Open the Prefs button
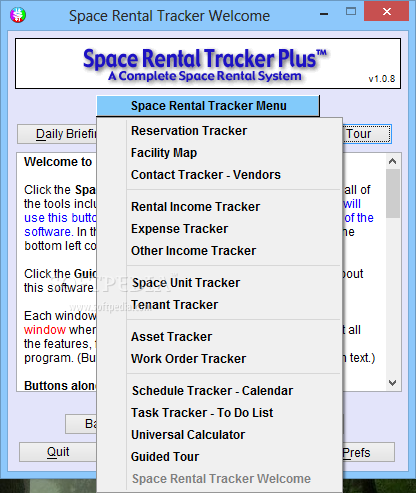 point(368,452)
